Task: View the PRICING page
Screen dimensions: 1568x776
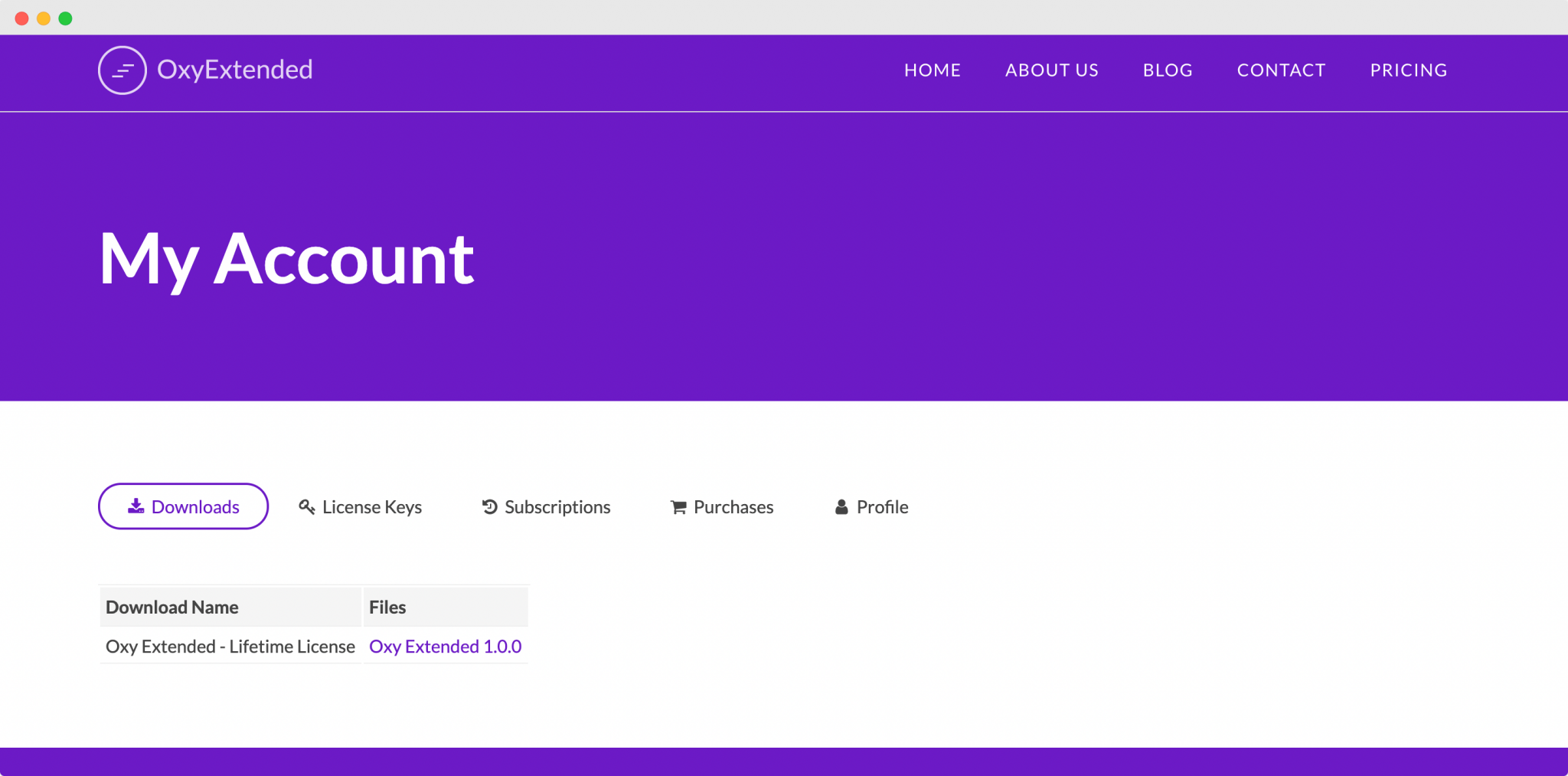Action: tap(1408, 70)
